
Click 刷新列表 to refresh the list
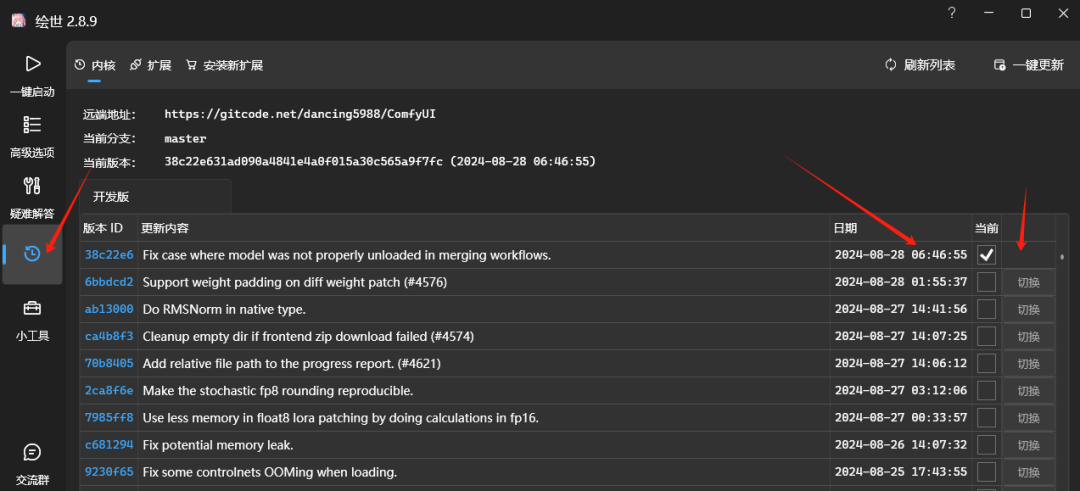(920, 65)
